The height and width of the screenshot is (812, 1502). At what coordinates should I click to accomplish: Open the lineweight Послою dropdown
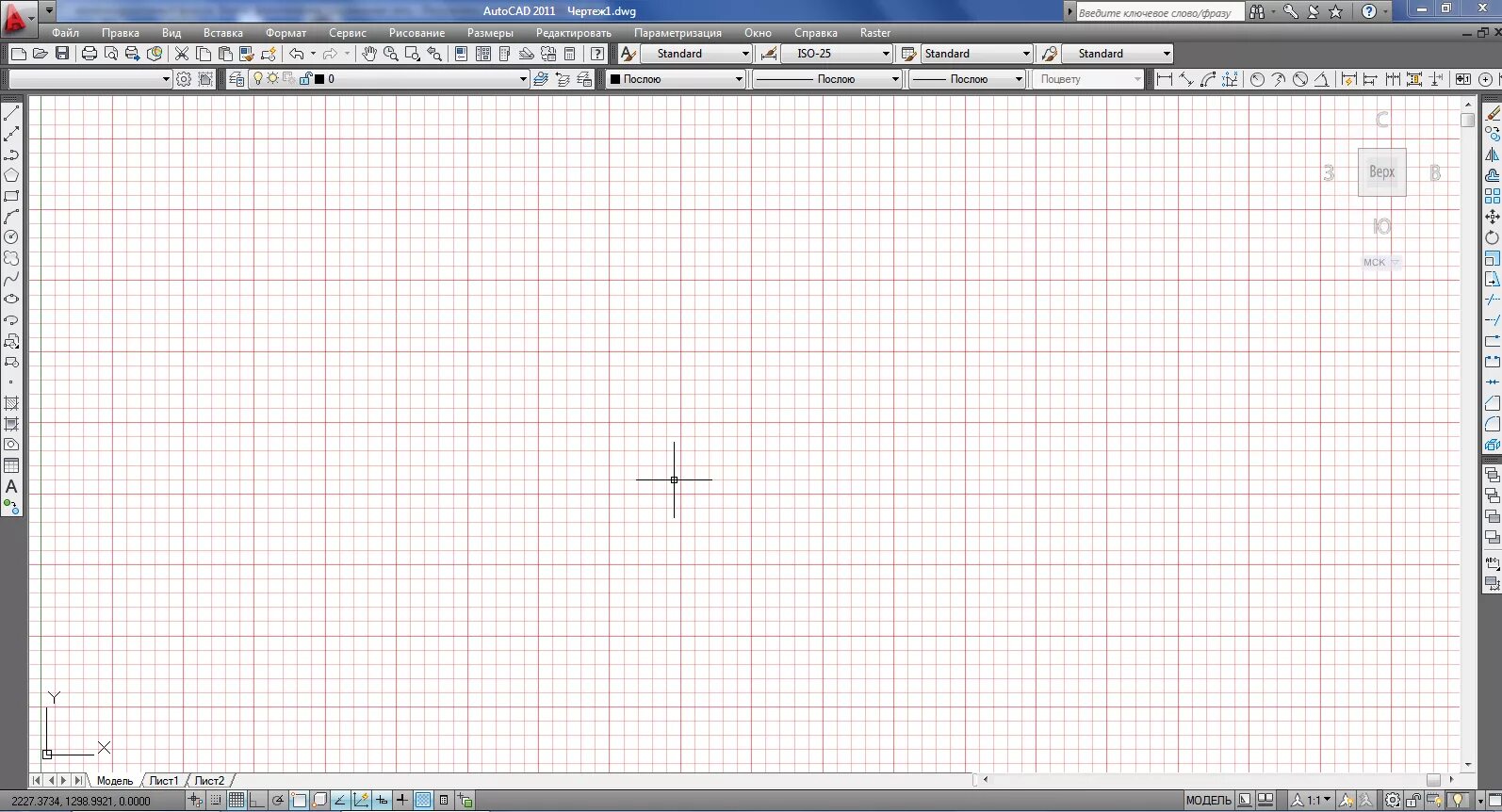coord(967,79)
